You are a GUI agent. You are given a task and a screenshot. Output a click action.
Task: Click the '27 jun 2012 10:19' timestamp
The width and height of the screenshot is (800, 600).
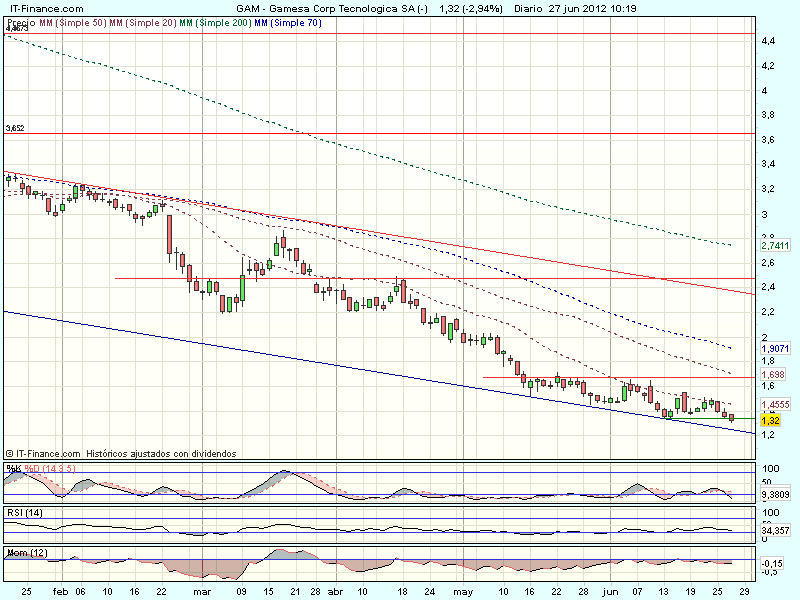(x=593, y=8)
